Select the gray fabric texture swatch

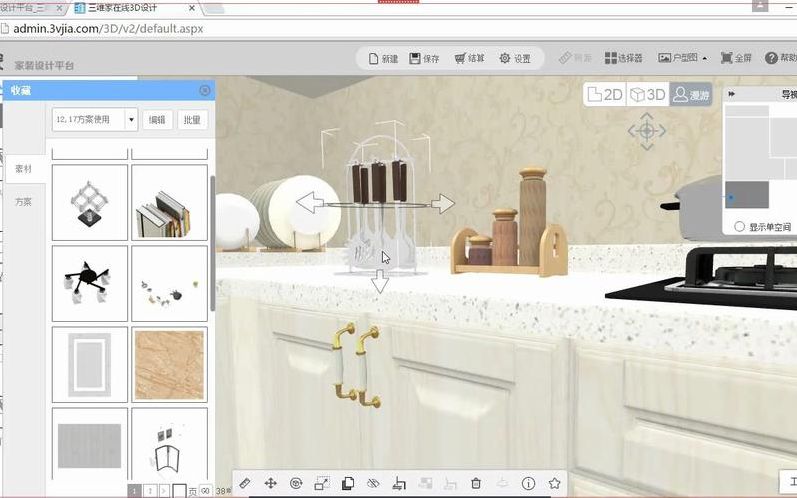89,444
